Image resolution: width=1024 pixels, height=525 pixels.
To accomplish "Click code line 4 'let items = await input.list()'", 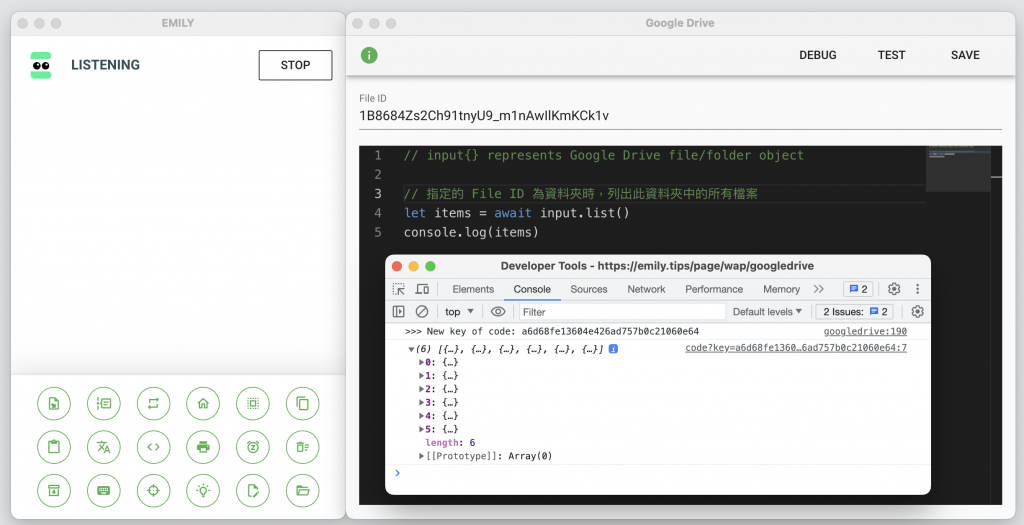I will pyautogui.click(x=516, y=213).
